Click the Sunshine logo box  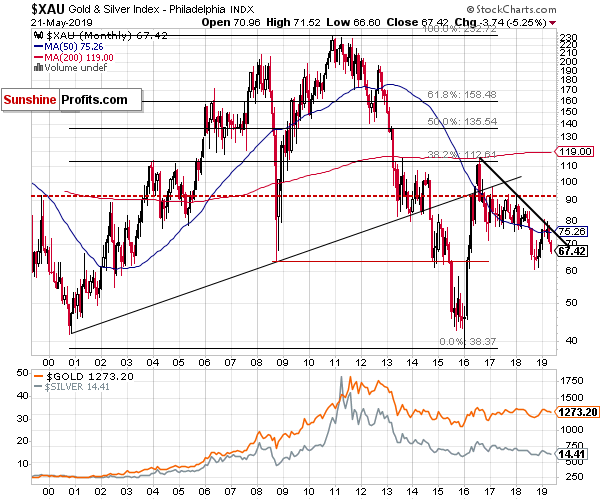[x=30, y=100]
